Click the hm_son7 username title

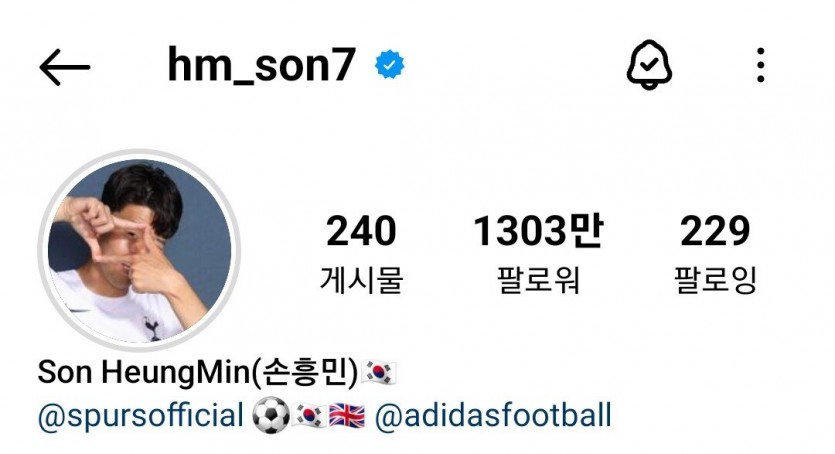[261, 65]
